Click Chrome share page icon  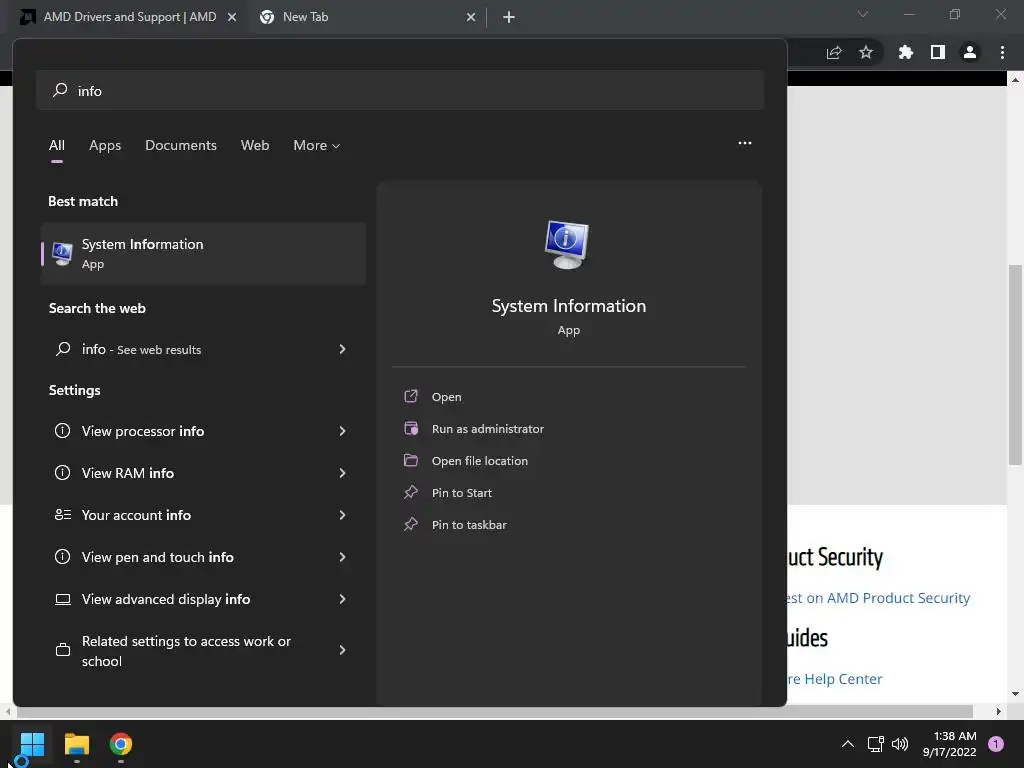(834, 52)
